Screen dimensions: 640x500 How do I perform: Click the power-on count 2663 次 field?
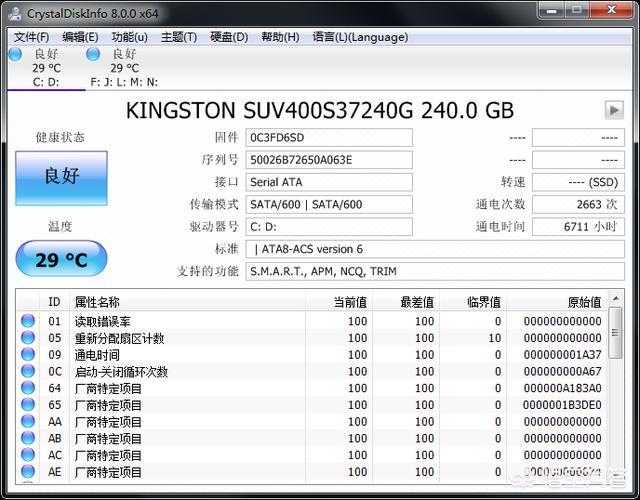[x=578, y=204]
